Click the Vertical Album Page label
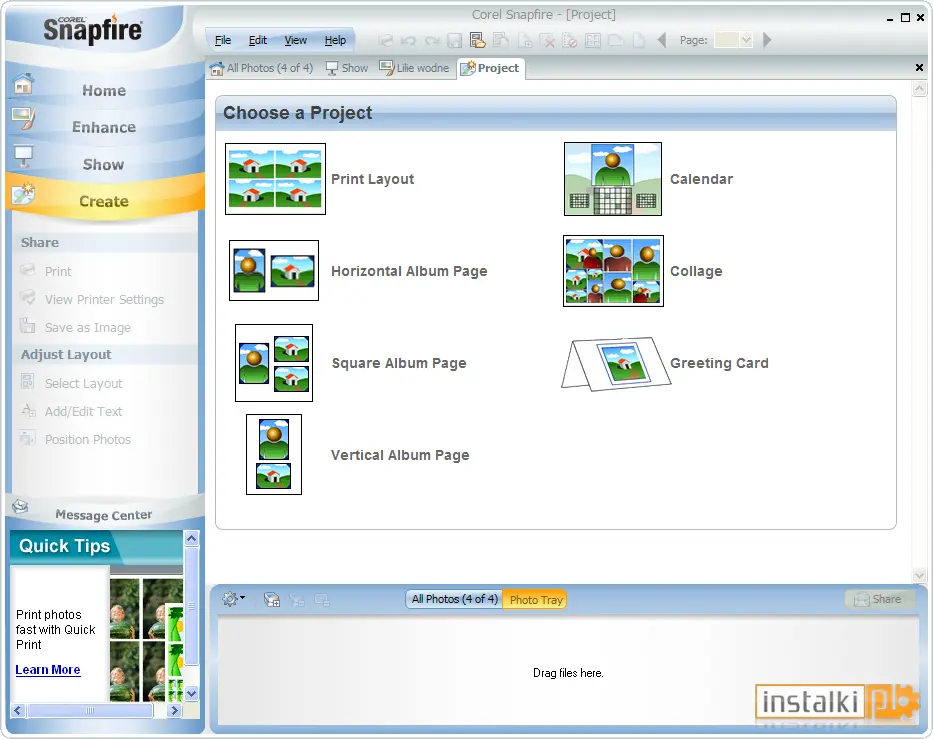 point(400,455)
